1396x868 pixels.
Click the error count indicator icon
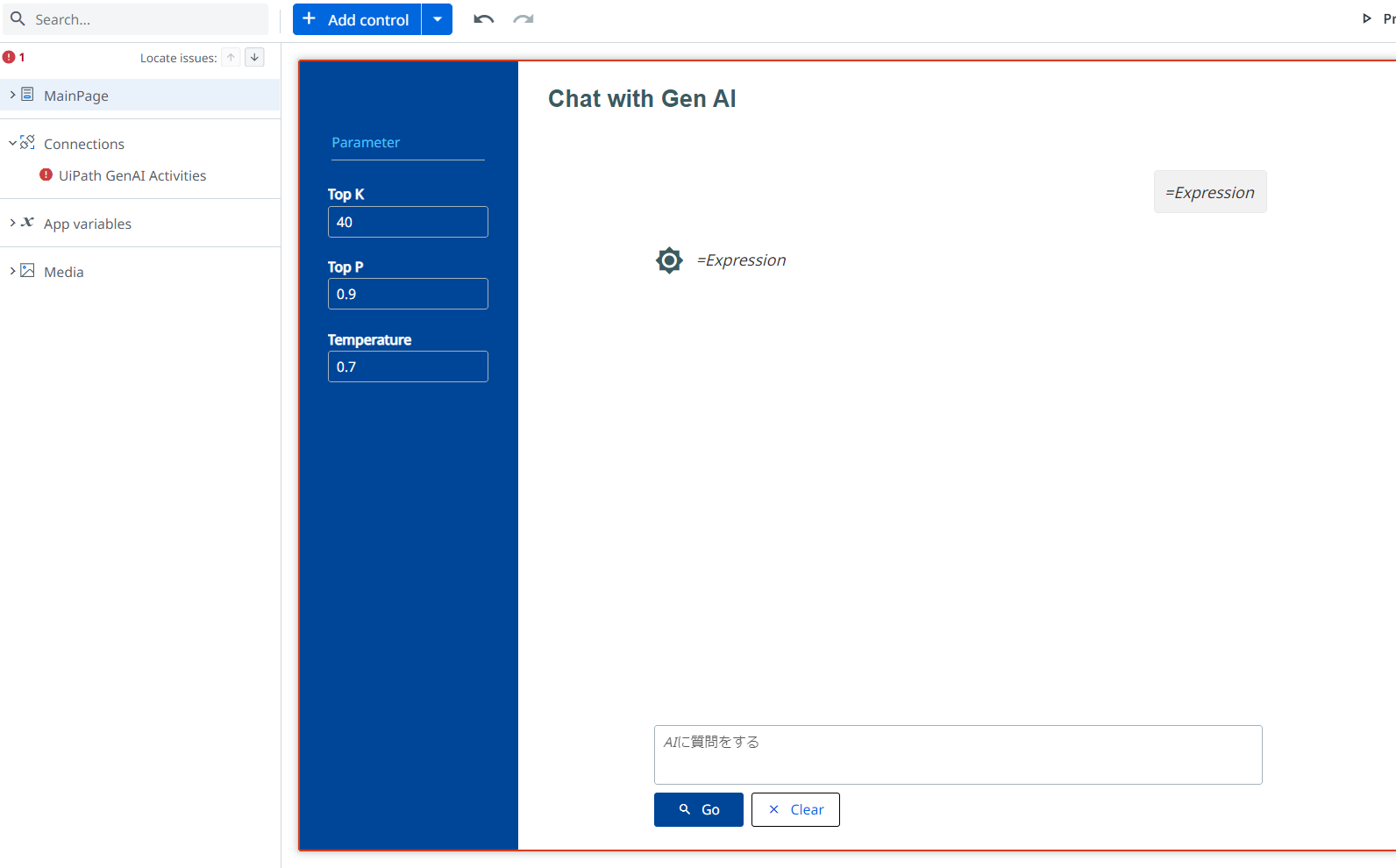tap(9, 57)
